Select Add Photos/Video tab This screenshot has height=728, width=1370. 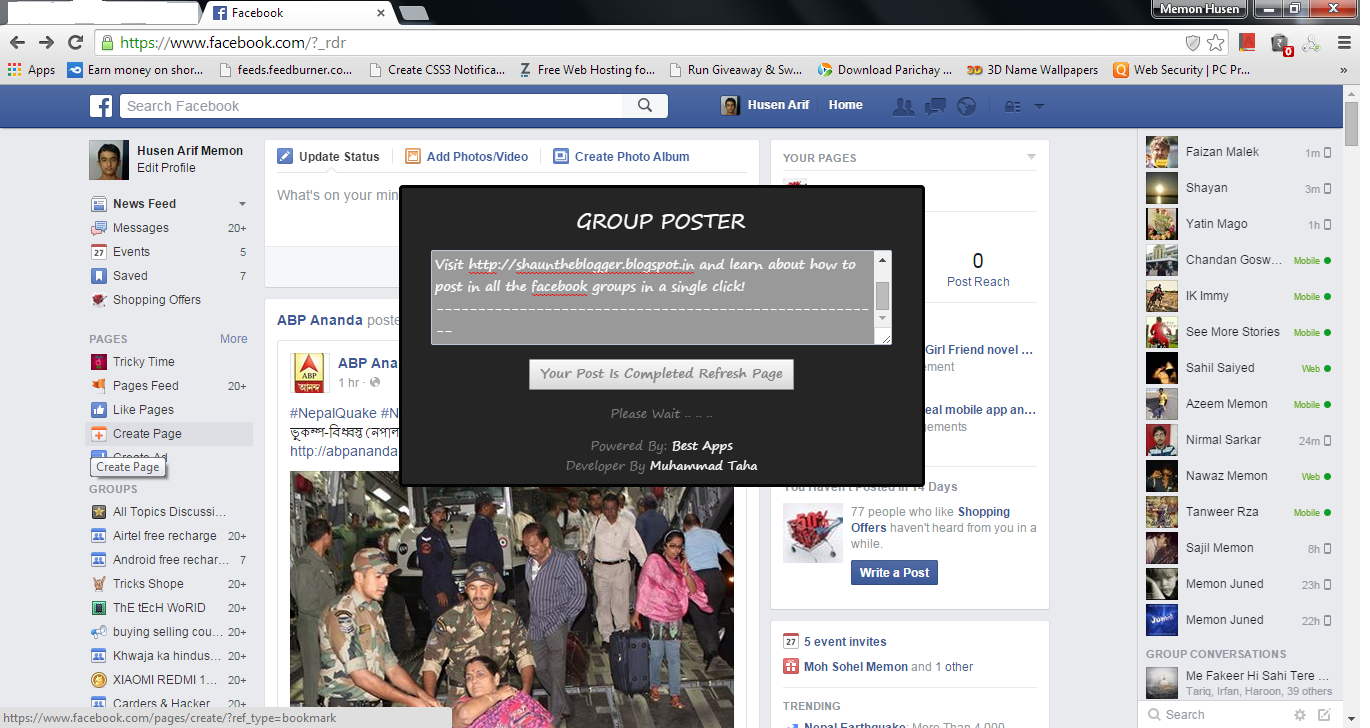point(466,157)
